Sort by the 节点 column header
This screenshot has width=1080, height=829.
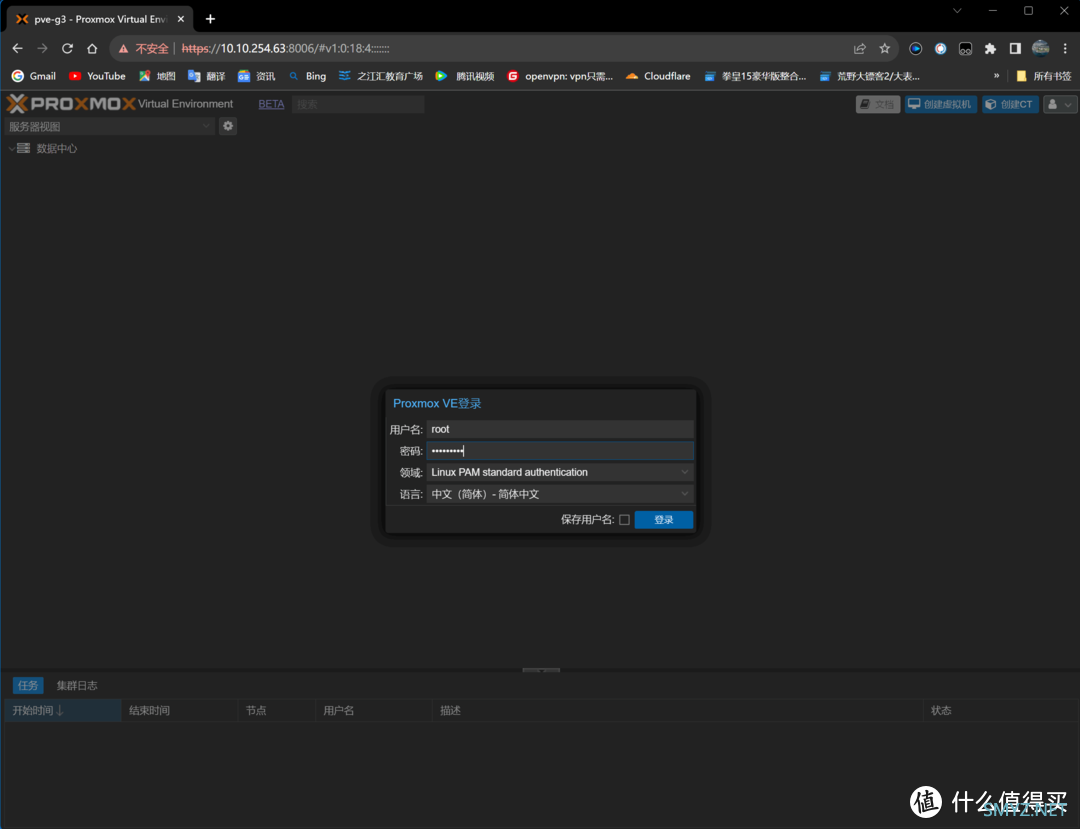coord(277,711)
